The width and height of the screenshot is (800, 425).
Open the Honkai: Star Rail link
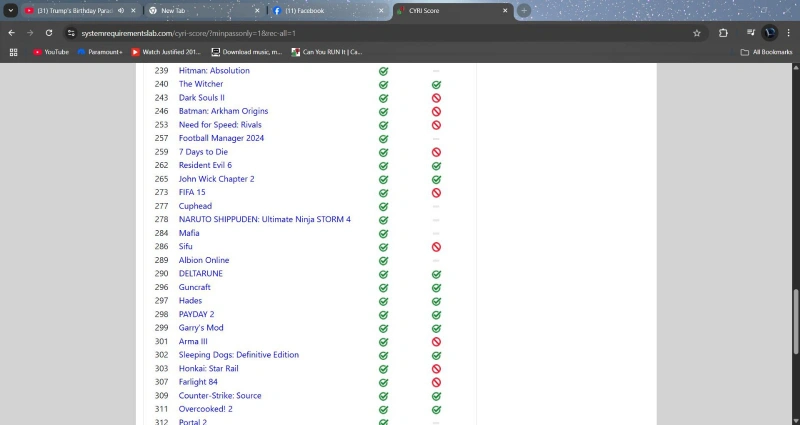click(x=209, y=368)
